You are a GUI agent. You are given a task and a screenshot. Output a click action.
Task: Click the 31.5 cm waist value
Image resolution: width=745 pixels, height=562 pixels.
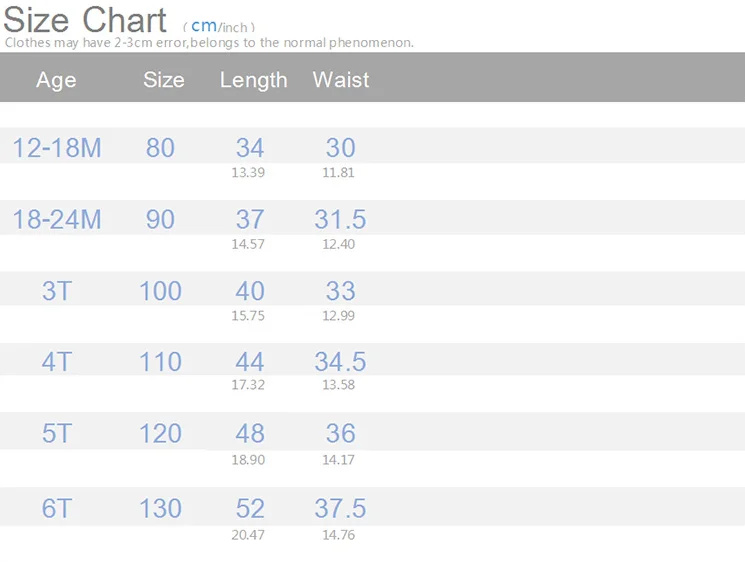point(340,220)
